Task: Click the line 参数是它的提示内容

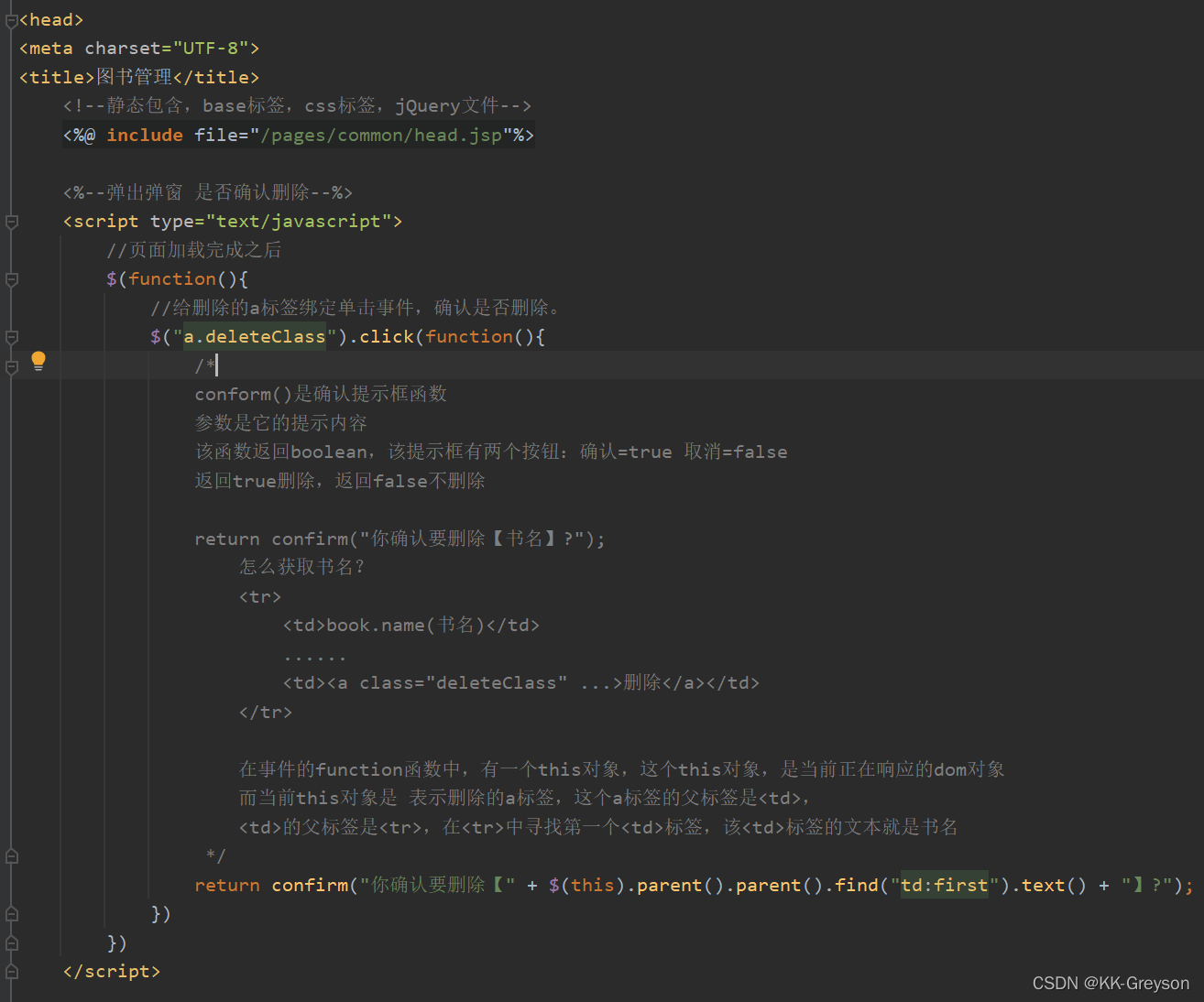Action: (x=280, y=423)
